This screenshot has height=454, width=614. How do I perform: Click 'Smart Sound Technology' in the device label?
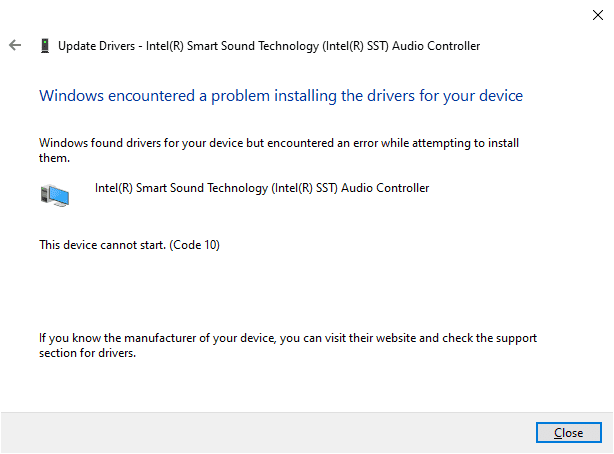click(x=197, y=188)
